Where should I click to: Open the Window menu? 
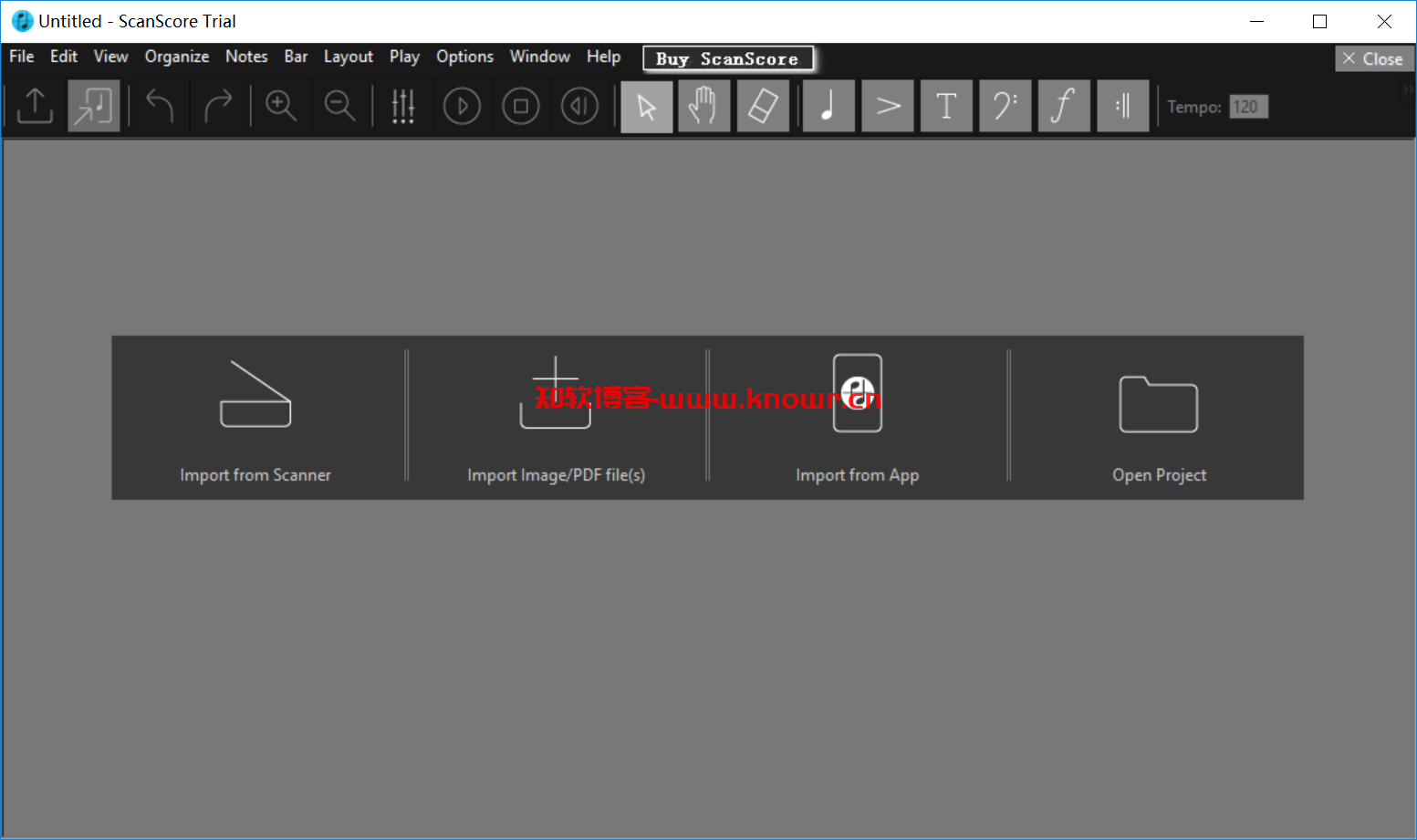540,57
